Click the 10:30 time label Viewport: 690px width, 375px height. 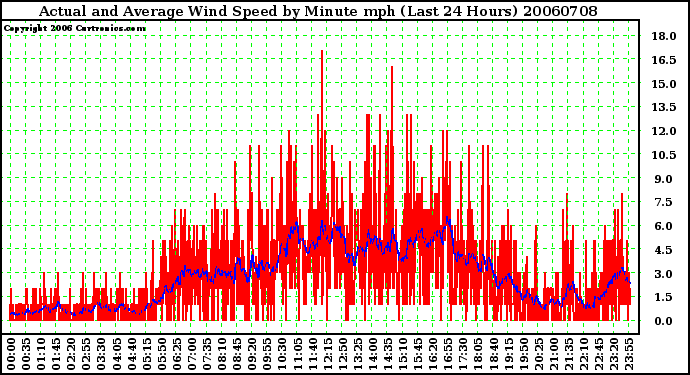tap(282, 354)
